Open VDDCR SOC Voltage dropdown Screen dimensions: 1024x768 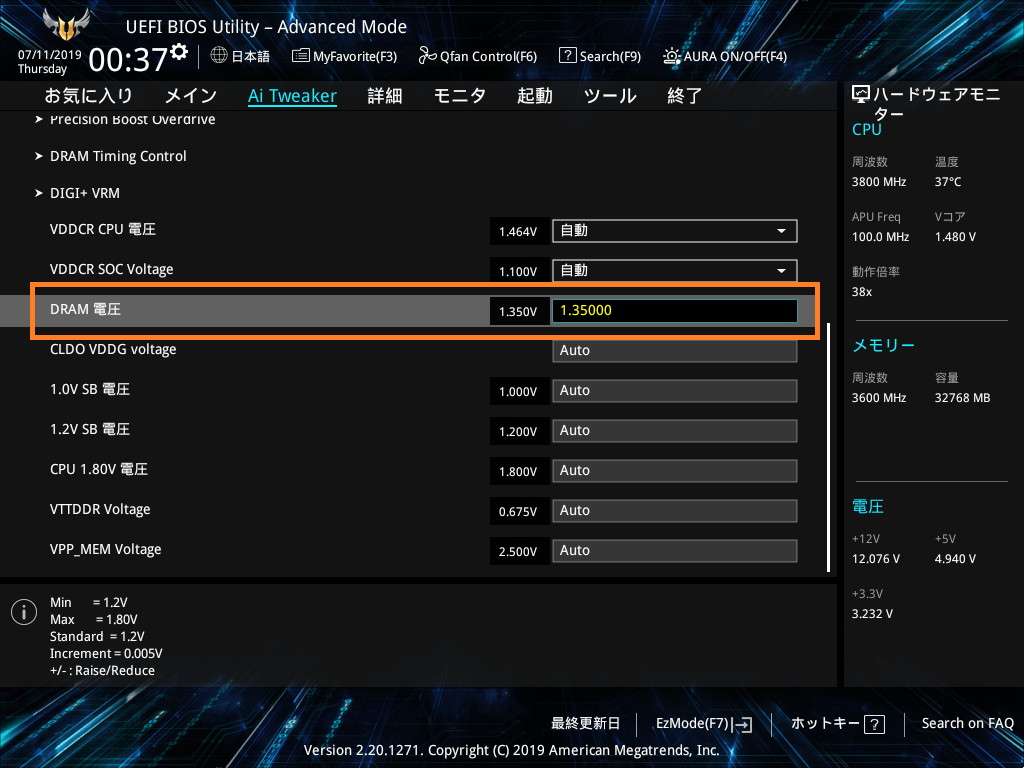coord(675,270)
